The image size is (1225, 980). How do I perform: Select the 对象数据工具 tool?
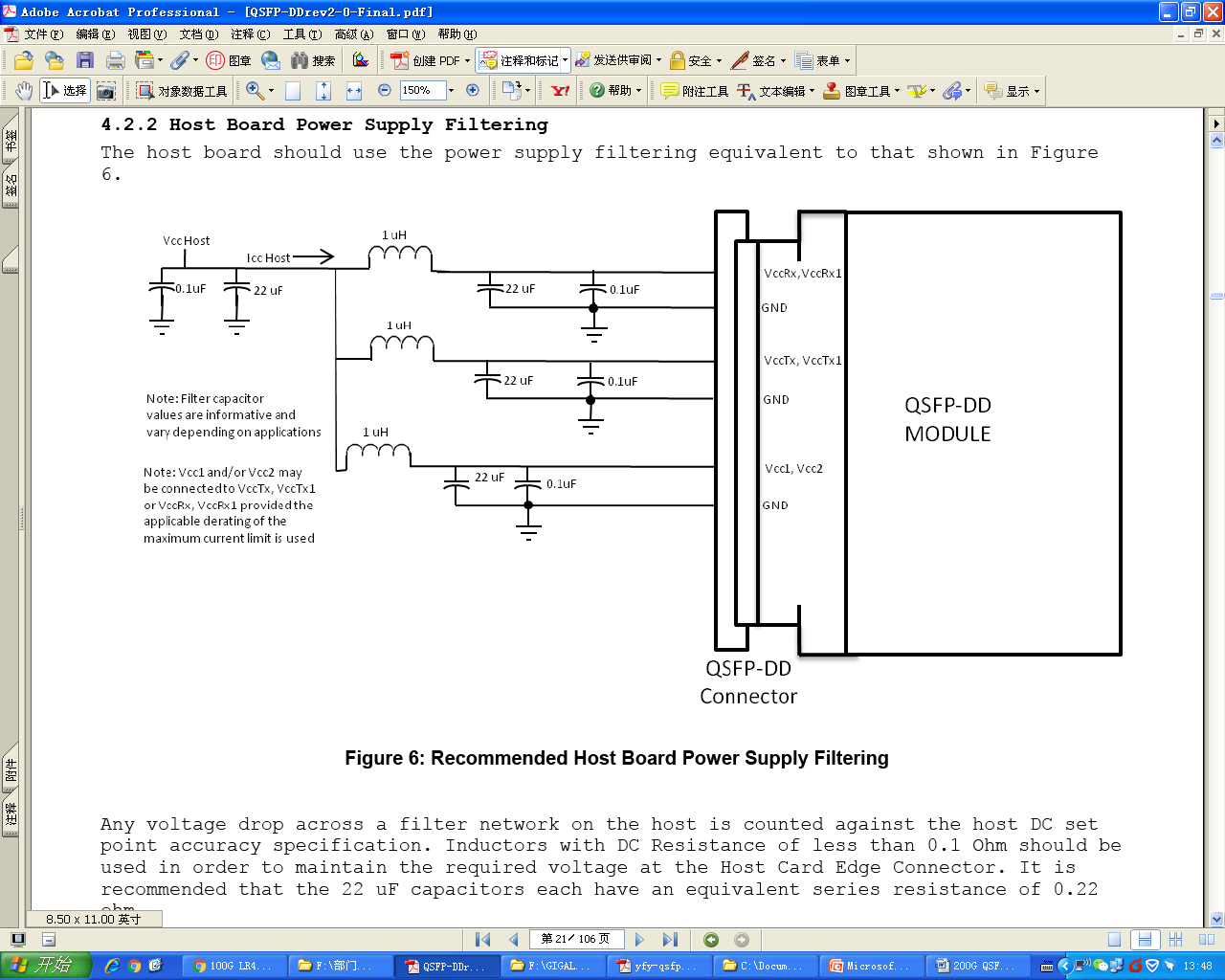(x=182, y=91)
